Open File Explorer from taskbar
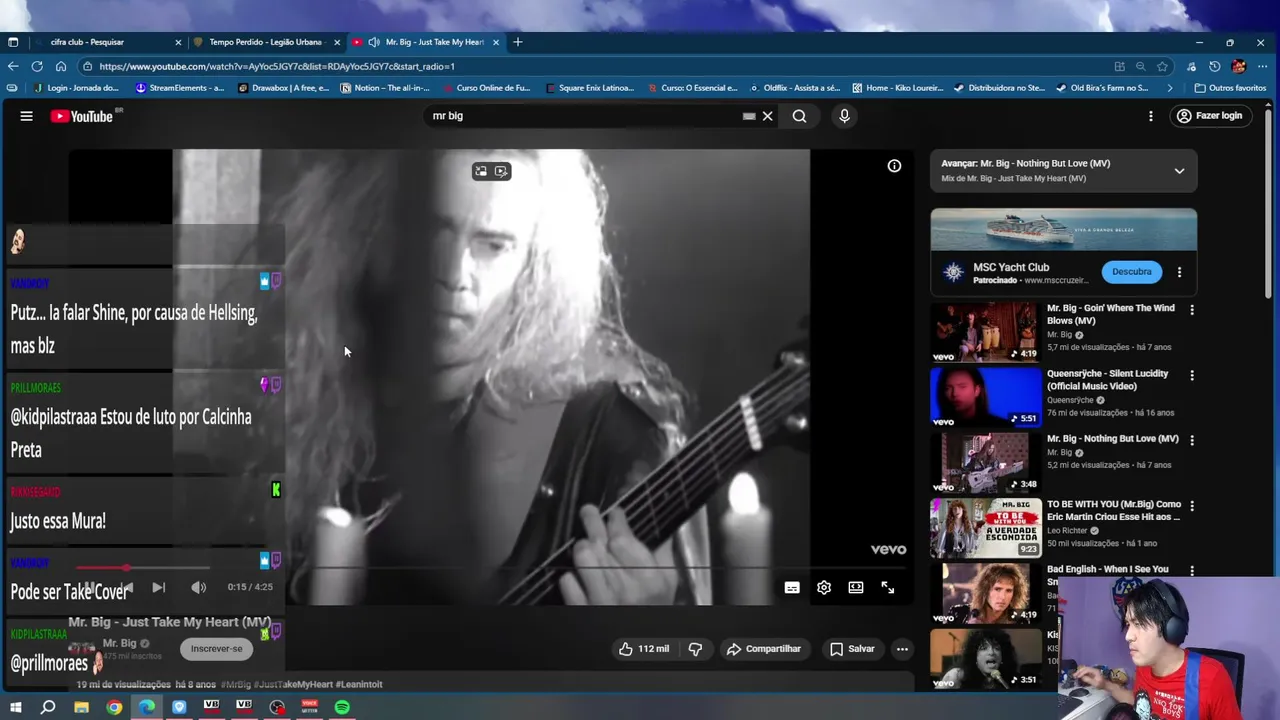The image size is (1280, 720). (82, 707)
